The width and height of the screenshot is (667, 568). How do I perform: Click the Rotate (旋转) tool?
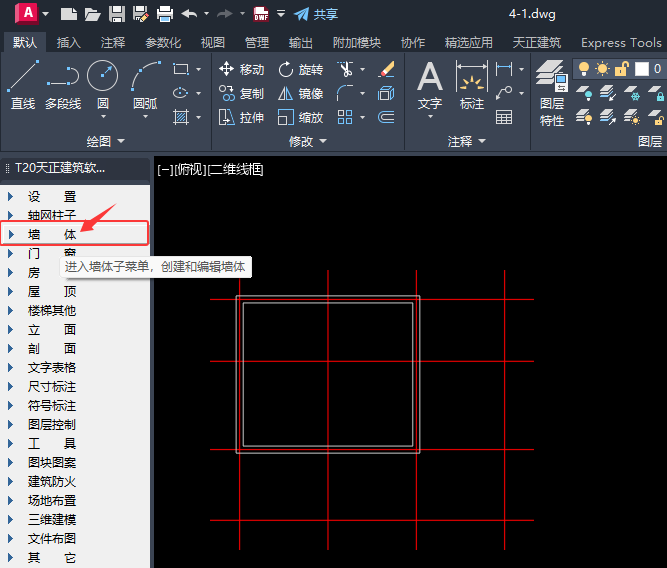pos(300,69)
